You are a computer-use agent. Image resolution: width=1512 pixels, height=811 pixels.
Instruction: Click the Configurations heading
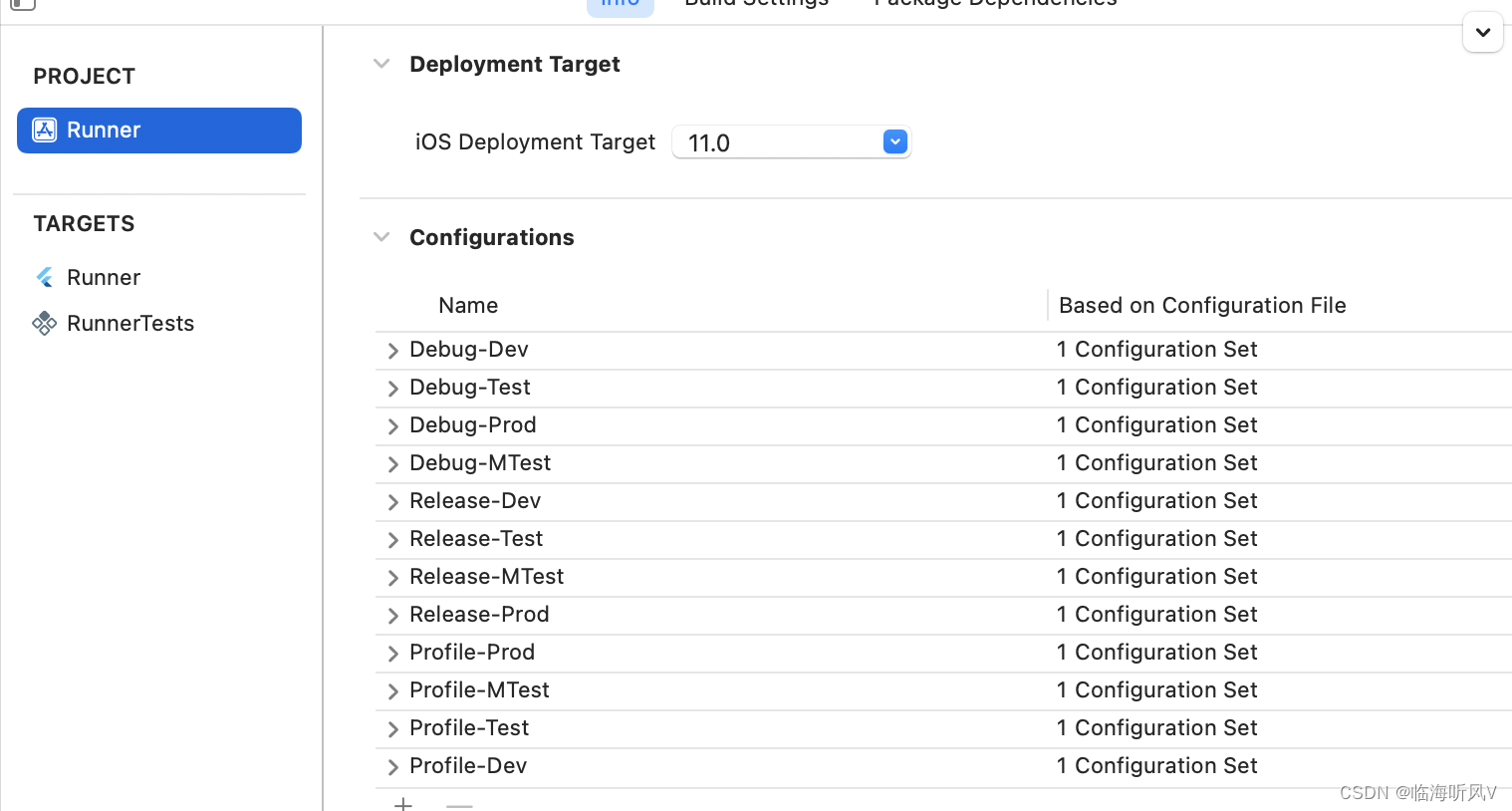pos(492,237)
